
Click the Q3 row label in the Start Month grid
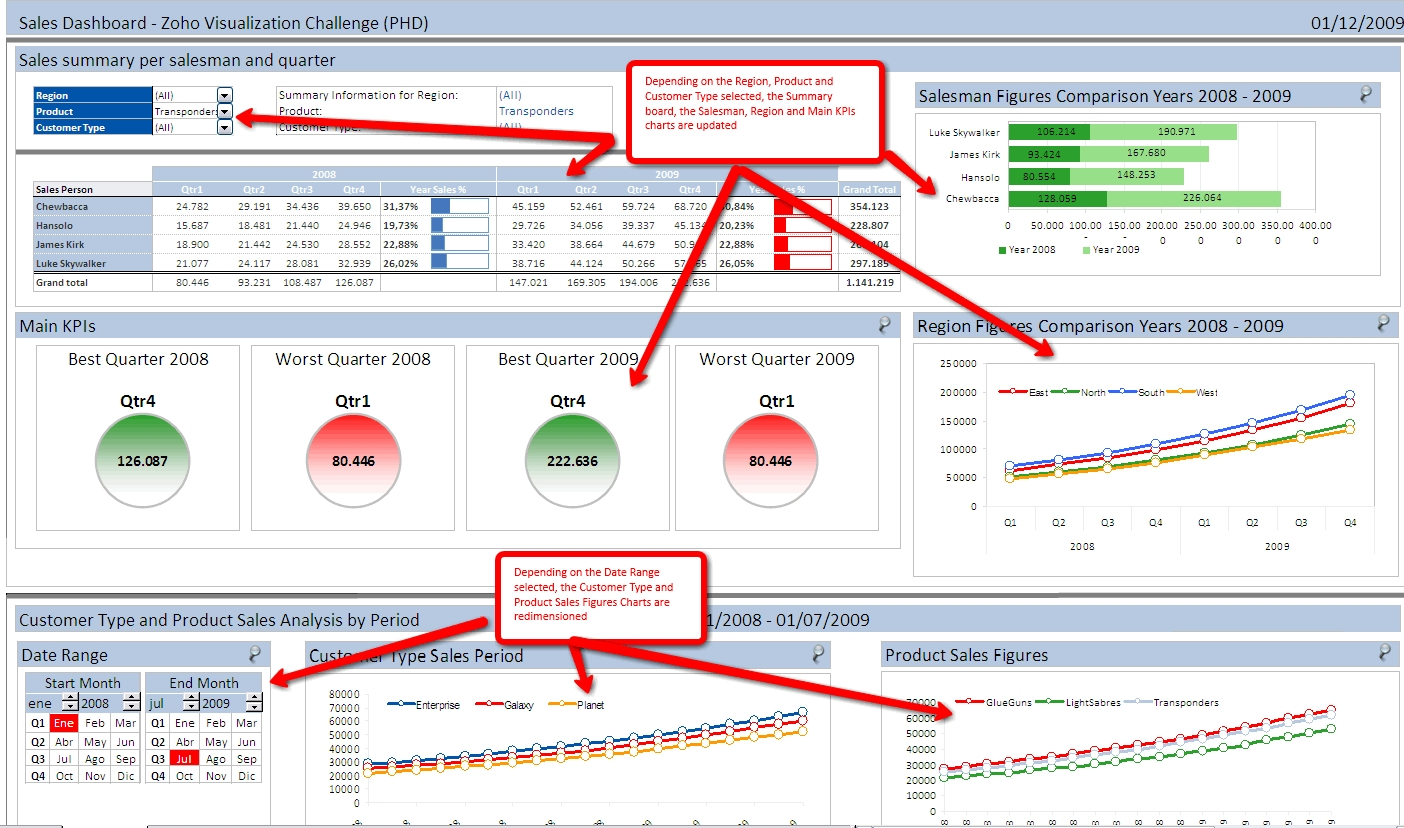coord(37,758)
